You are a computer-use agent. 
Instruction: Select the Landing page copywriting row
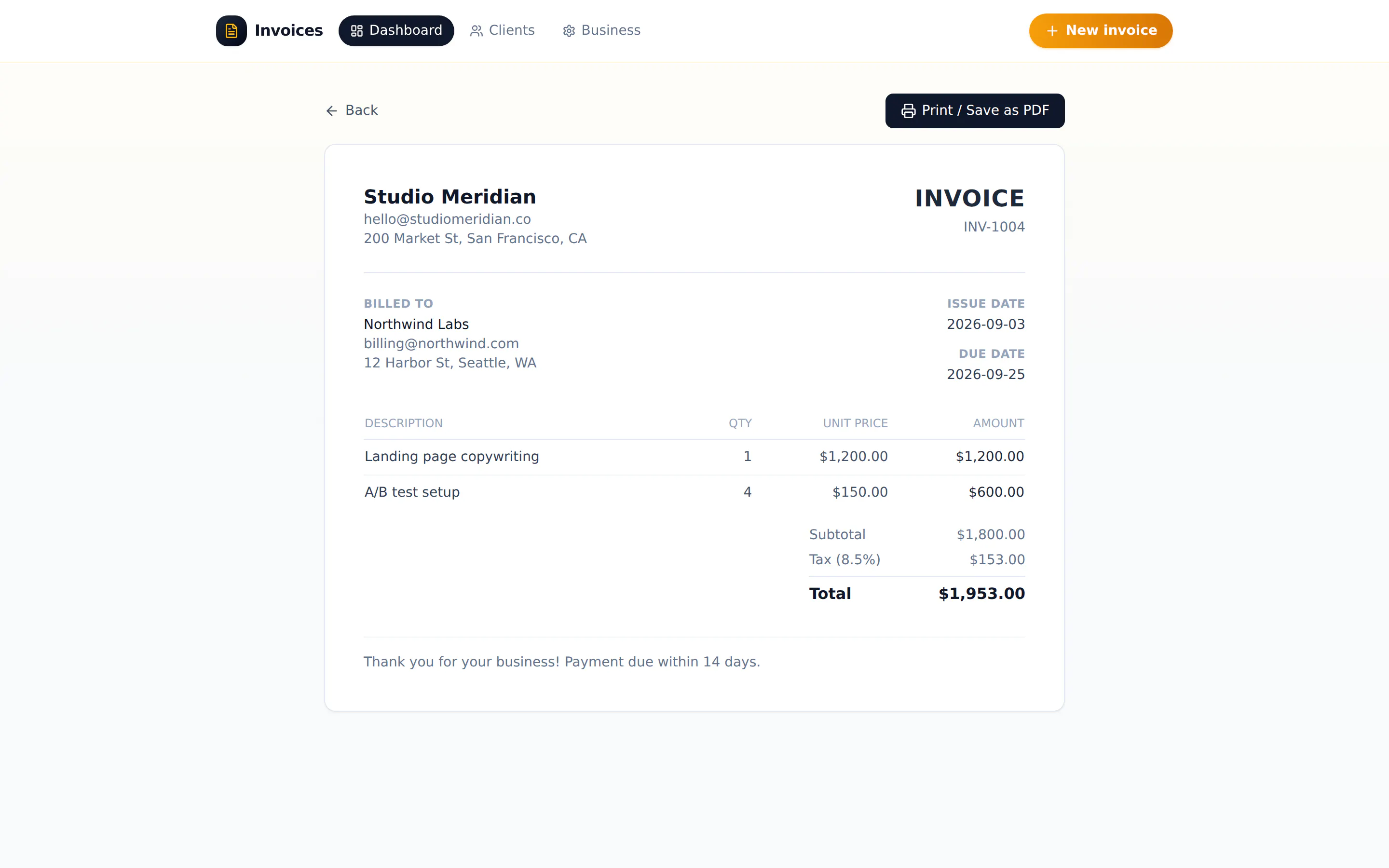pyautogui.click(x=694, y=457)
